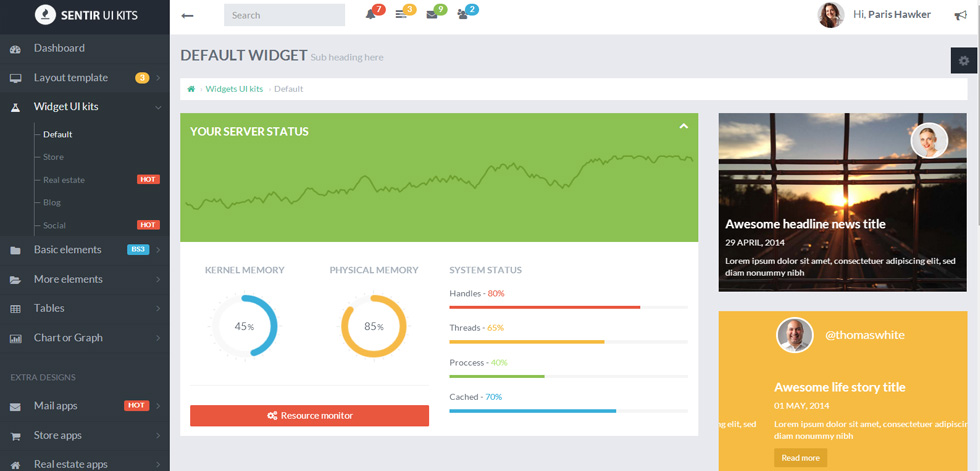Click the Handles 80% progress bar
980x471 pixels.
coord(568,307)
